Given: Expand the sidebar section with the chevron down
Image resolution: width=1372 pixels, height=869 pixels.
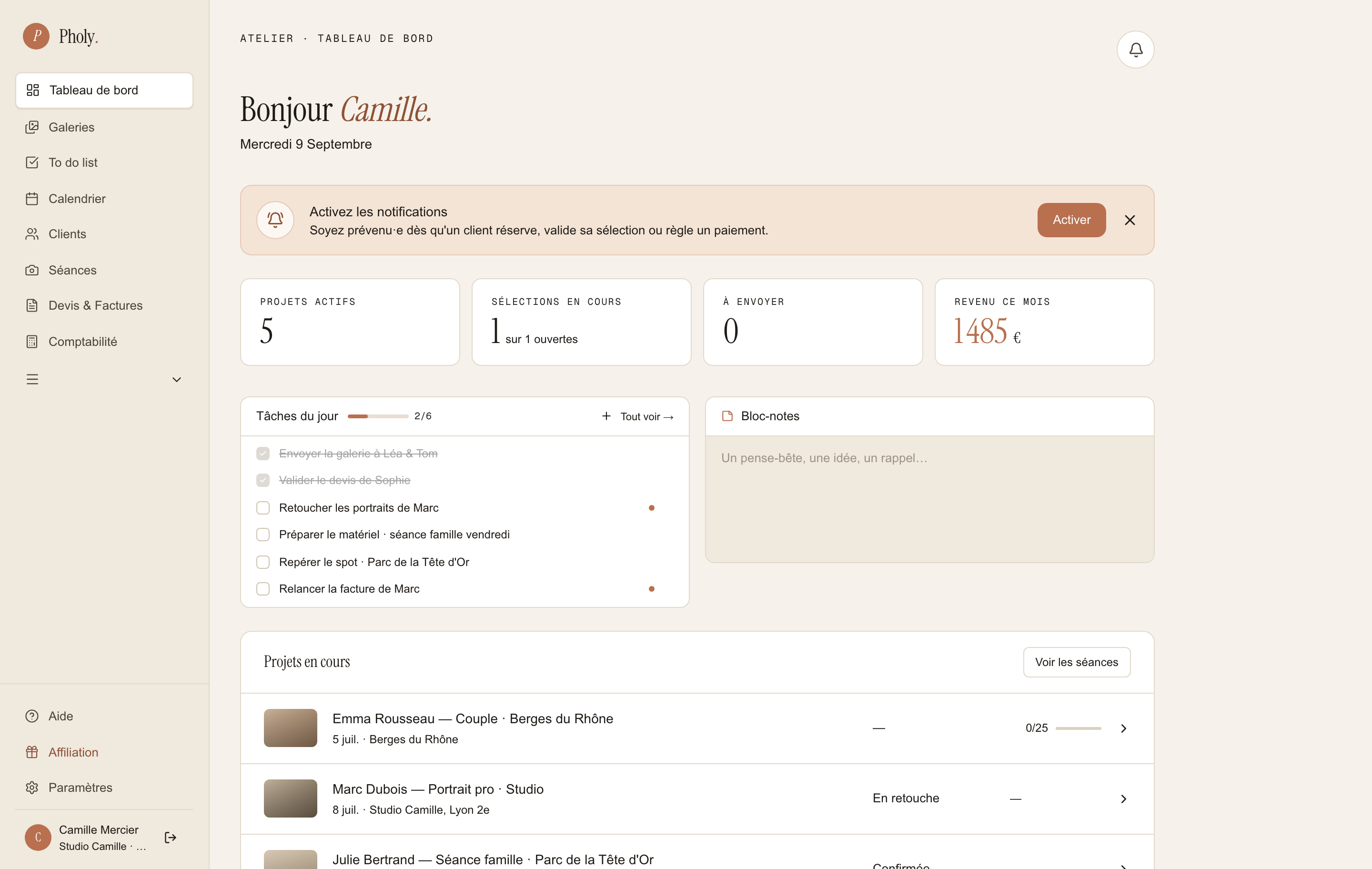Looking at the screenshot, I should [x=177, y=380].
